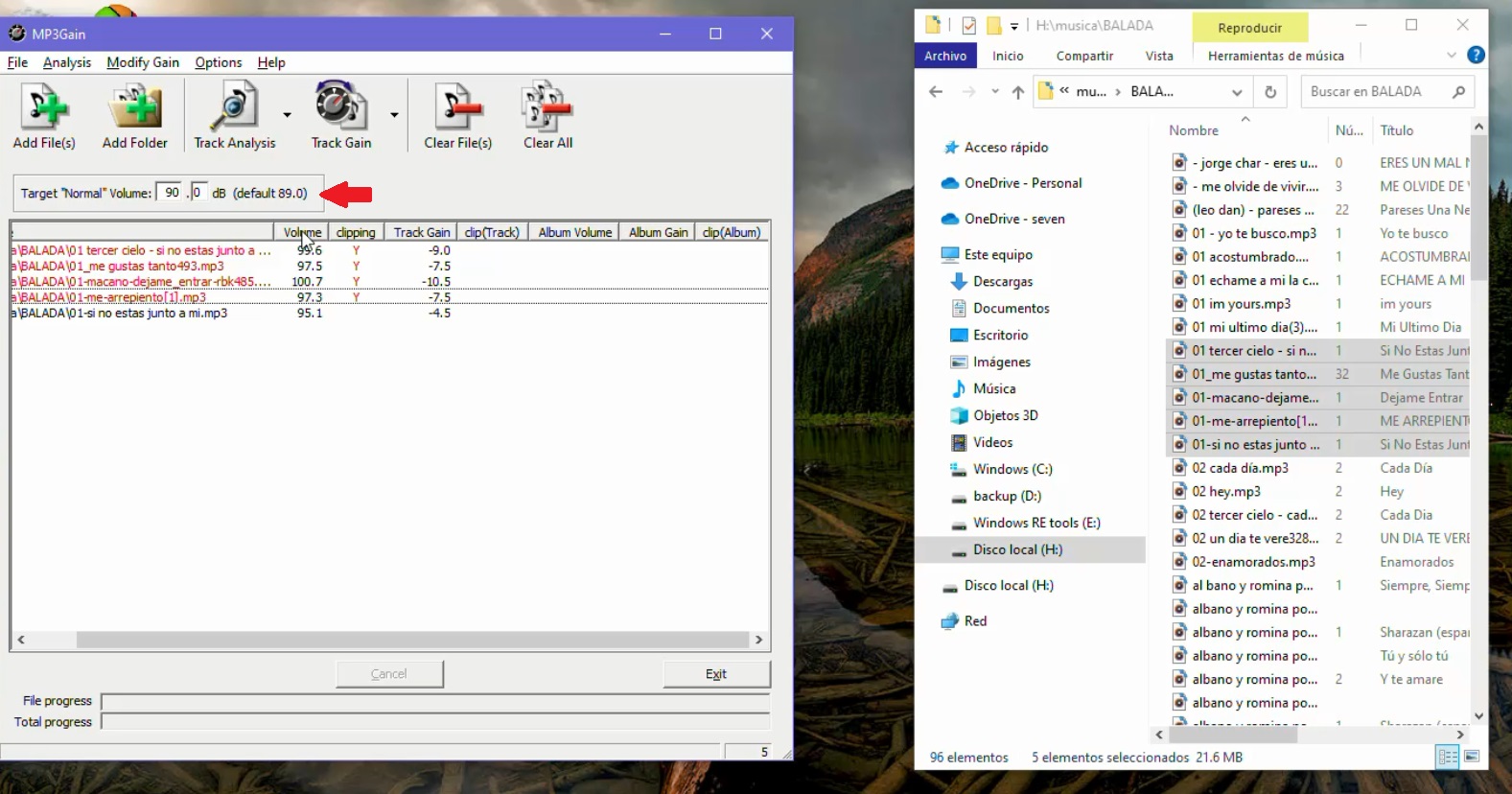
Task: Refresh the BALADA folder view
Action: coord(1270,92)
